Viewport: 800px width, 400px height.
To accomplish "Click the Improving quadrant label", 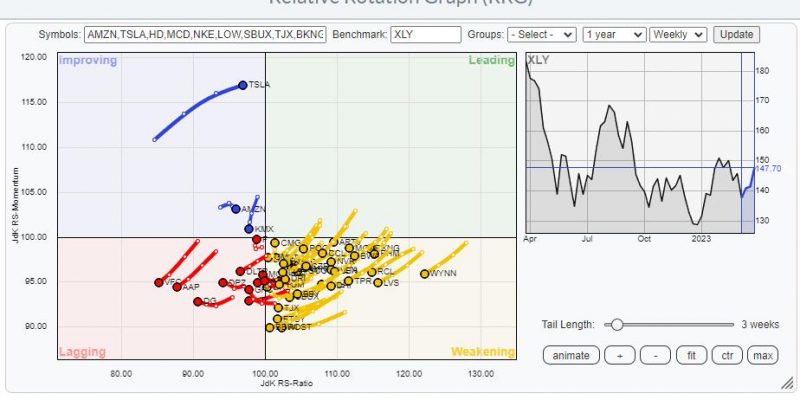I will (88, 60).
